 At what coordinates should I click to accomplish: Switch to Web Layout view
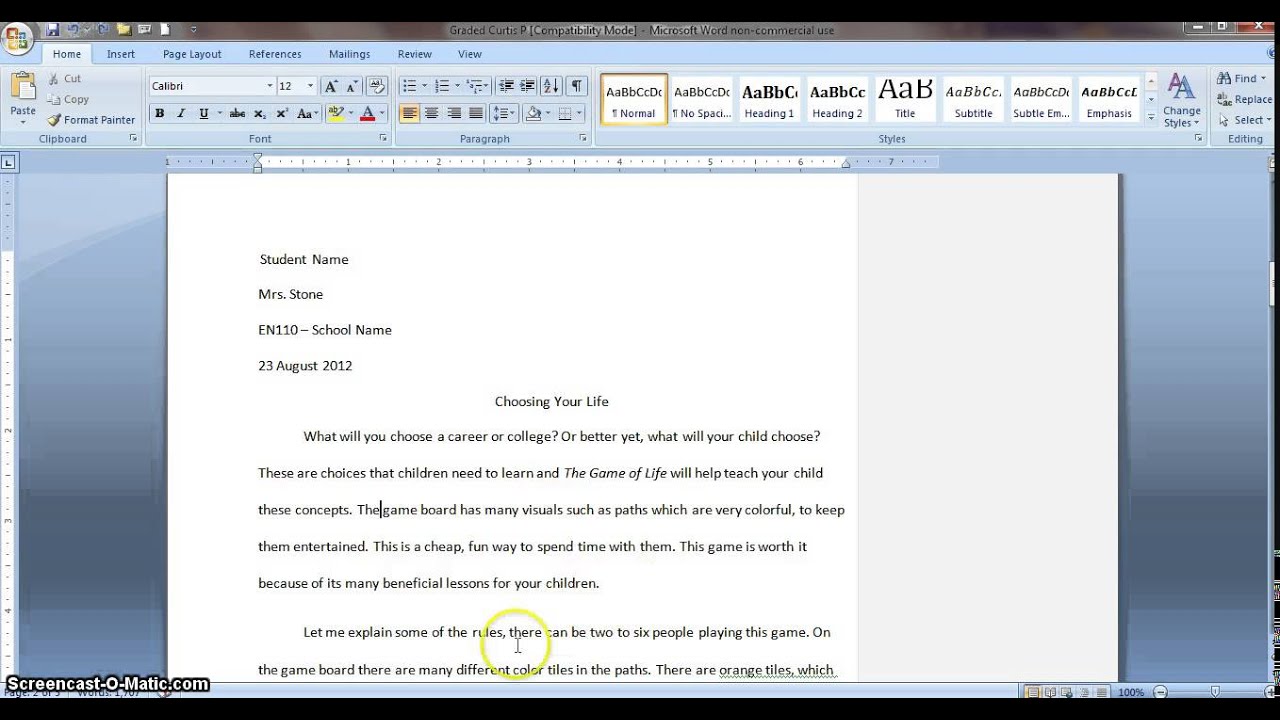tap(1065, 692)
